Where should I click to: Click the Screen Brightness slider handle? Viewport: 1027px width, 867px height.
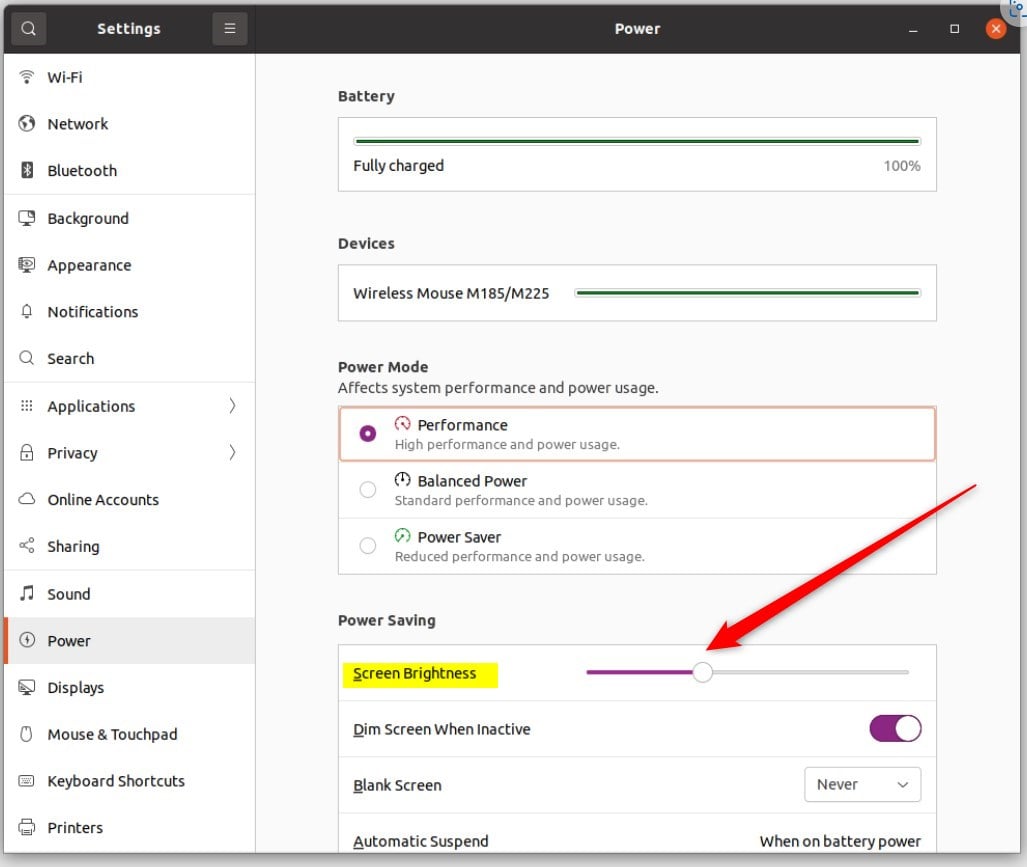703,672
